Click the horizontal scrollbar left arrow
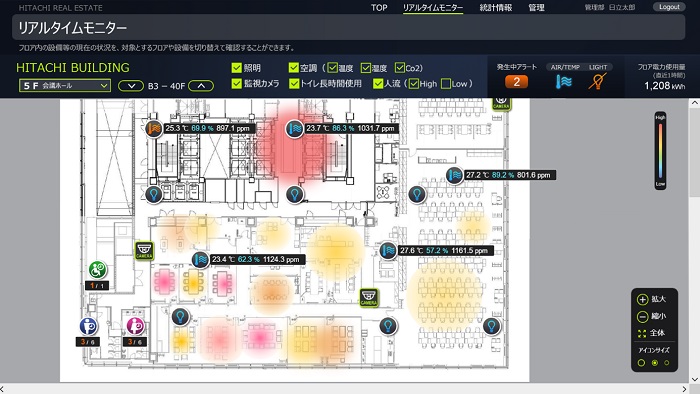The height and width of the screenshot is (394, 700). 3,389
